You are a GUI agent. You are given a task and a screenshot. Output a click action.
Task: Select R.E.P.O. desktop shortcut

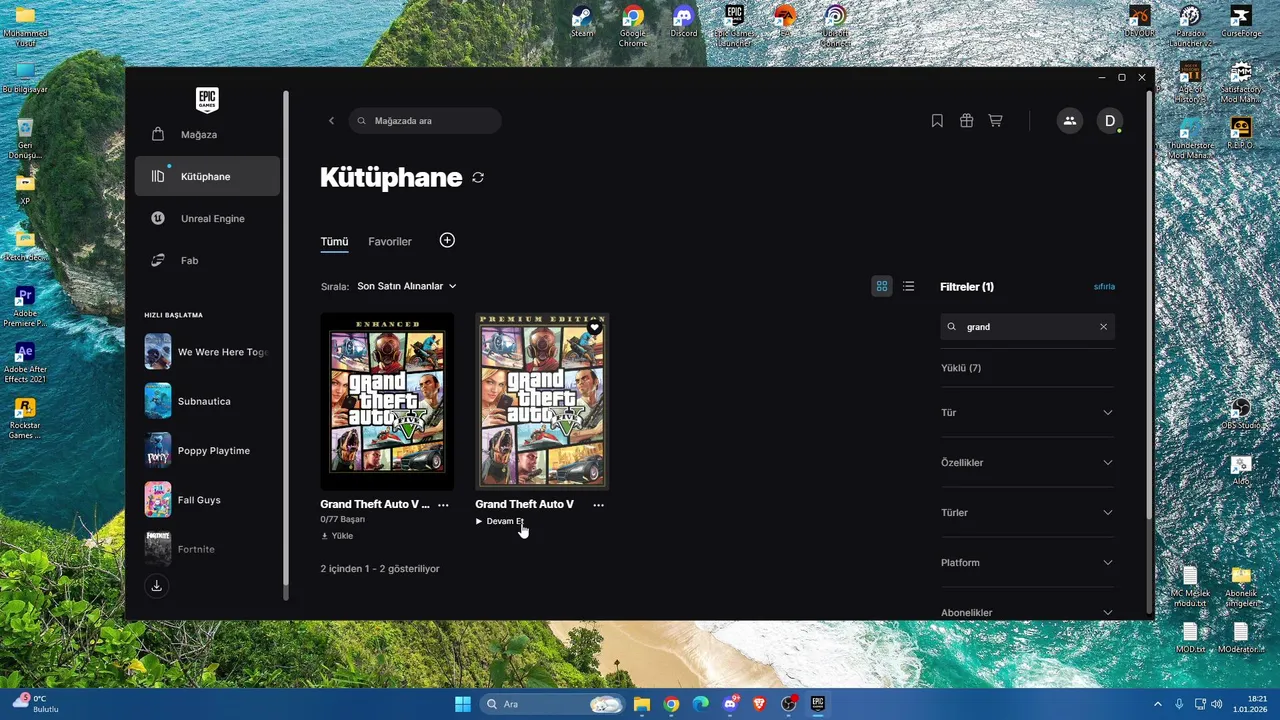click(x=1241, y=134)
